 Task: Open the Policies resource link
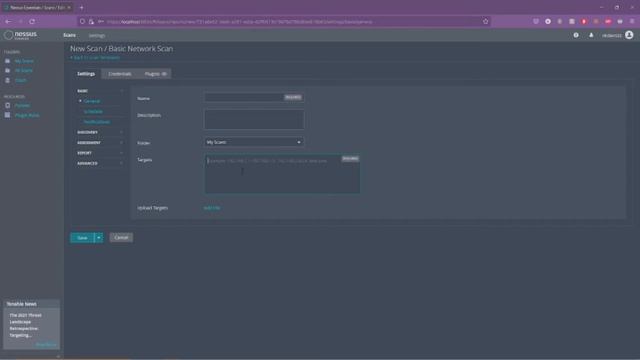coord(22,105)
